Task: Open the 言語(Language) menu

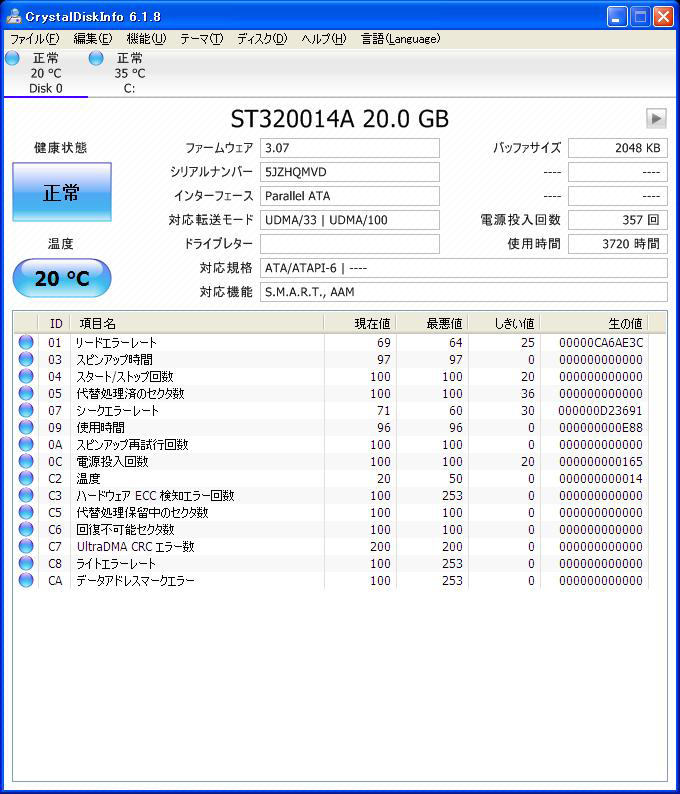Action: point(400,39)
